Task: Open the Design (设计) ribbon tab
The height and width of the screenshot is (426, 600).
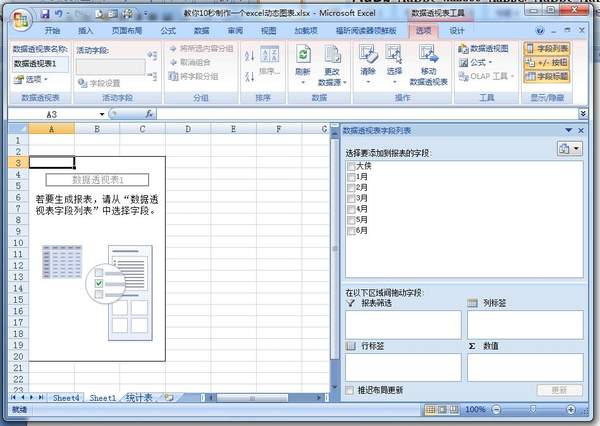Action: pos(457,31)
